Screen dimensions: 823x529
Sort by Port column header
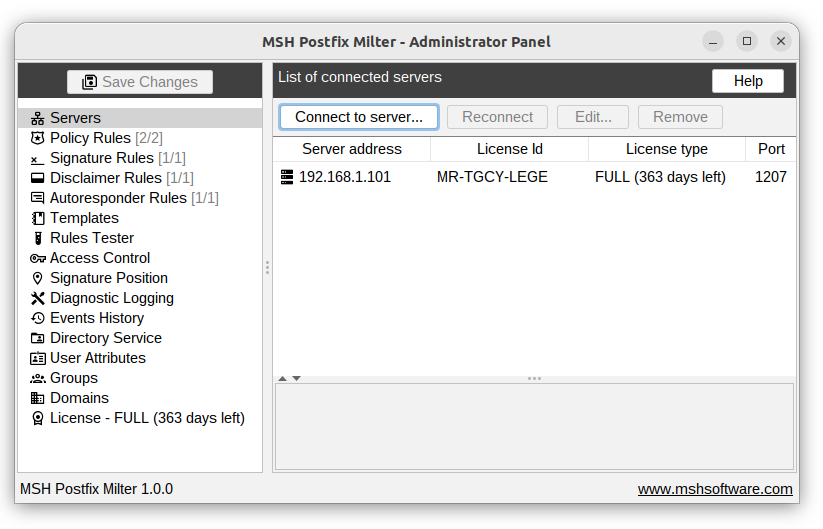[x=771, y=149]
